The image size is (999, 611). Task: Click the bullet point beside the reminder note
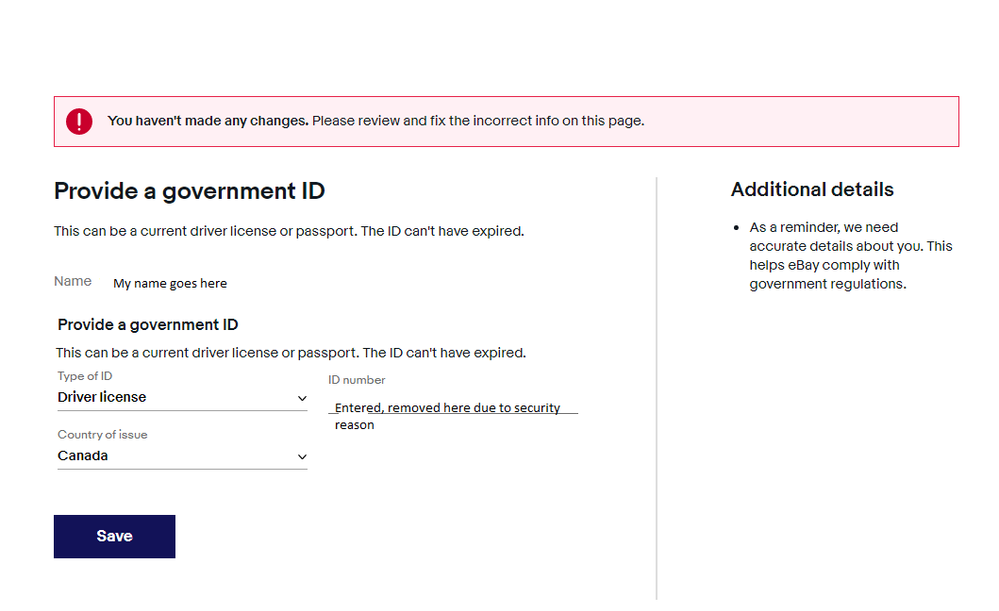tap(737, 228)
